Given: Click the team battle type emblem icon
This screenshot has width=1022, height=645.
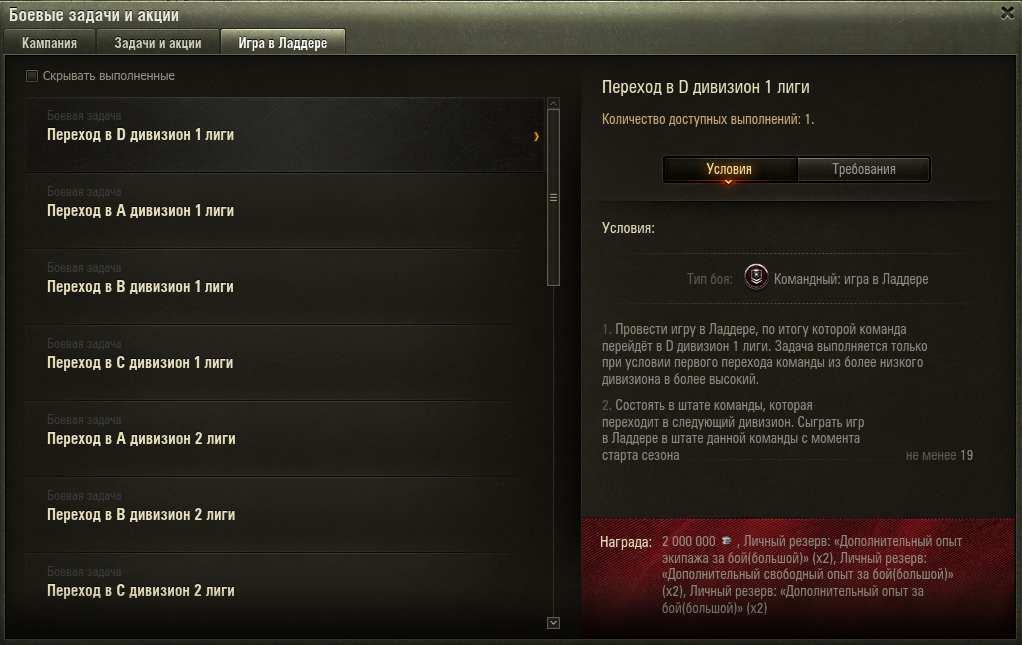Looking at the screenshot, I should point(756,278).
